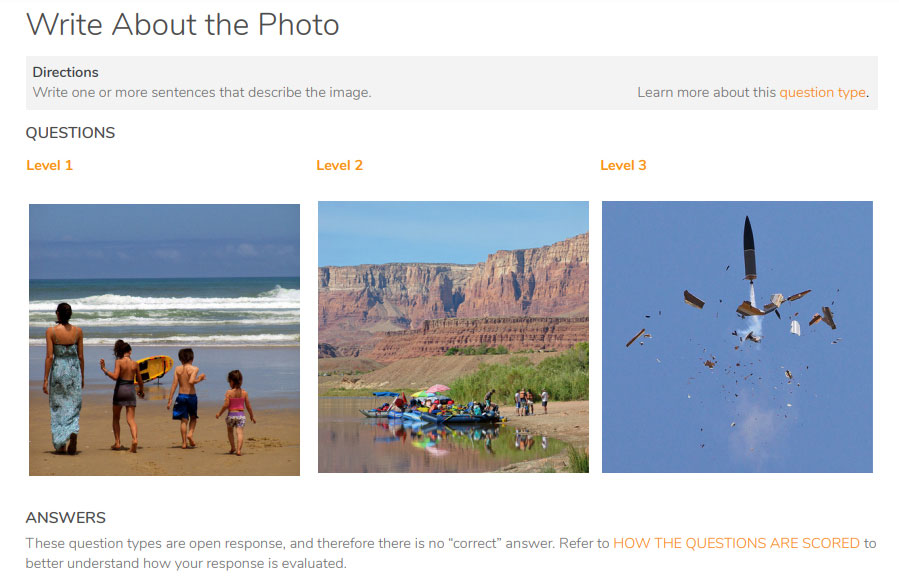899x587 pixels.
Task: Select the Level 1 heading link
Action: pos(49,165)
